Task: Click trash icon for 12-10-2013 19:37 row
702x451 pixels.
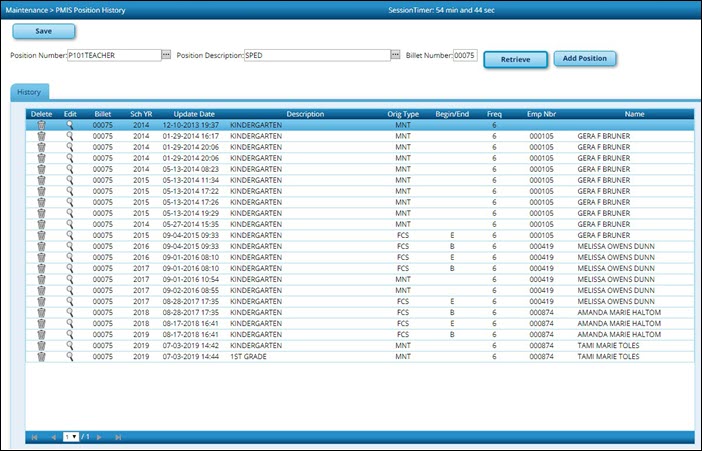Action: tap(41, 125)
